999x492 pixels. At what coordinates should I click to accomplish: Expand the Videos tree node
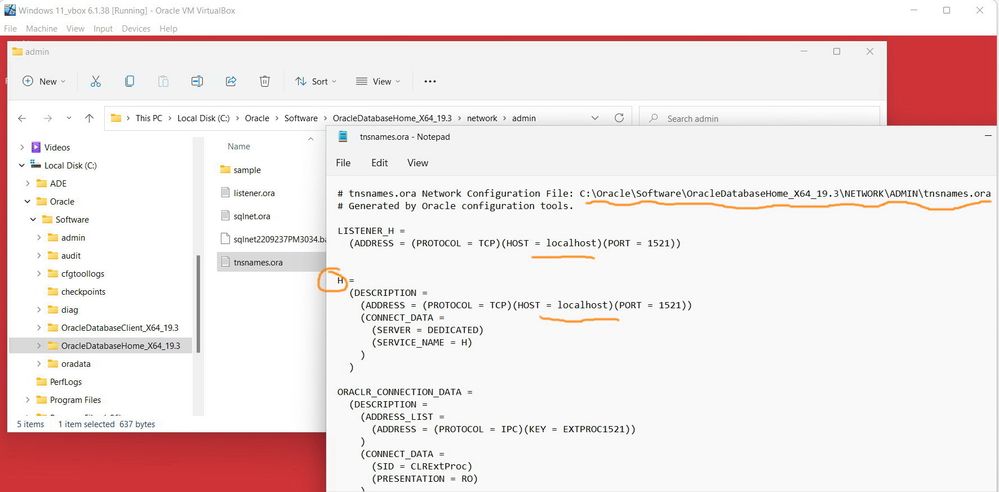tap(22, 147)
